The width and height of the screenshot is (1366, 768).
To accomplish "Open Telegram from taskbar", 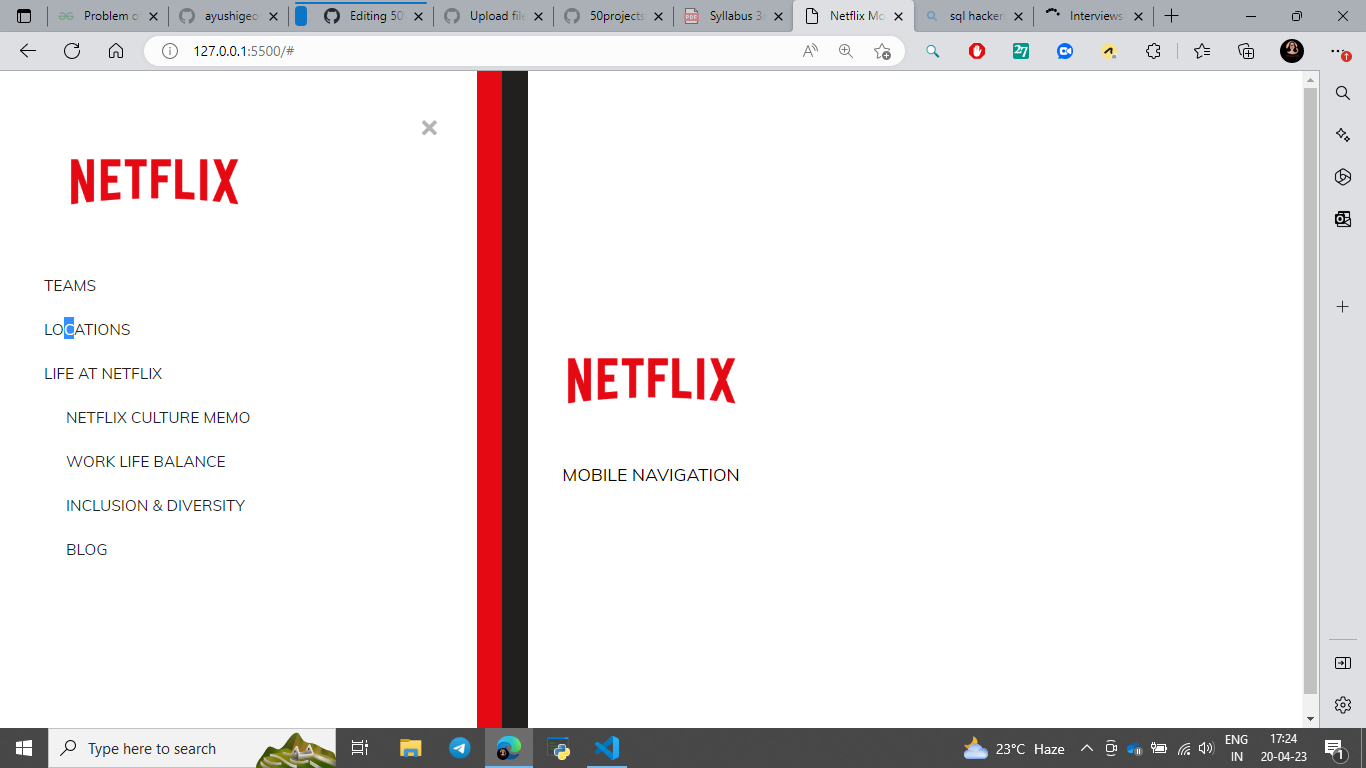I will point(460,748).
